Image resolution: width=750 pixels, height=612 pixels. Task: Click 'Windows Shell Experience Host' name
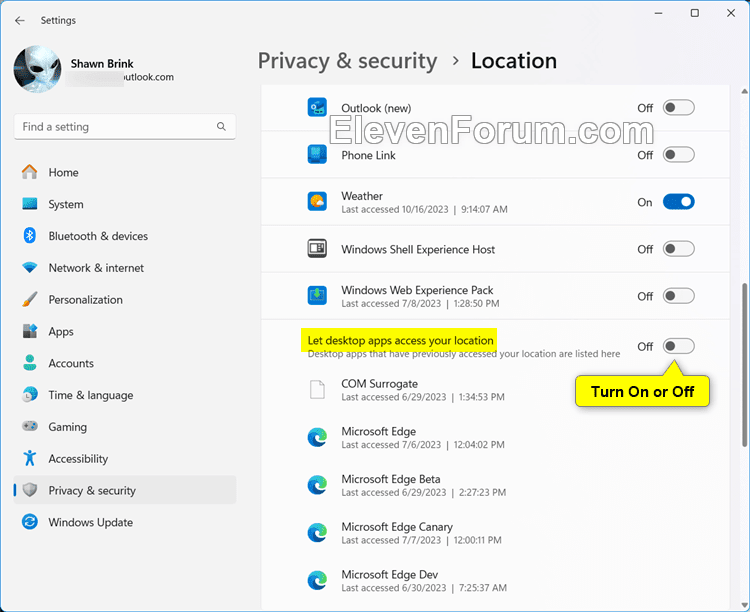(x=418, y=250)
